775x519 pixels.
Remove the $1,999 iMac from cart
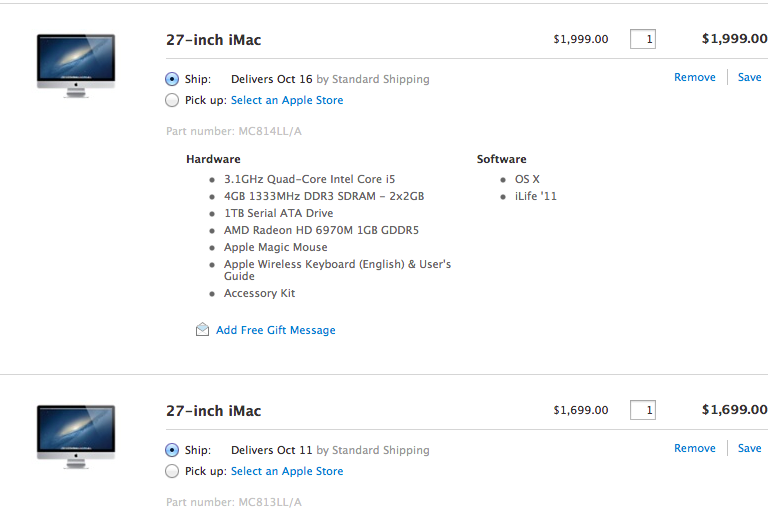[x=694, y=77]
